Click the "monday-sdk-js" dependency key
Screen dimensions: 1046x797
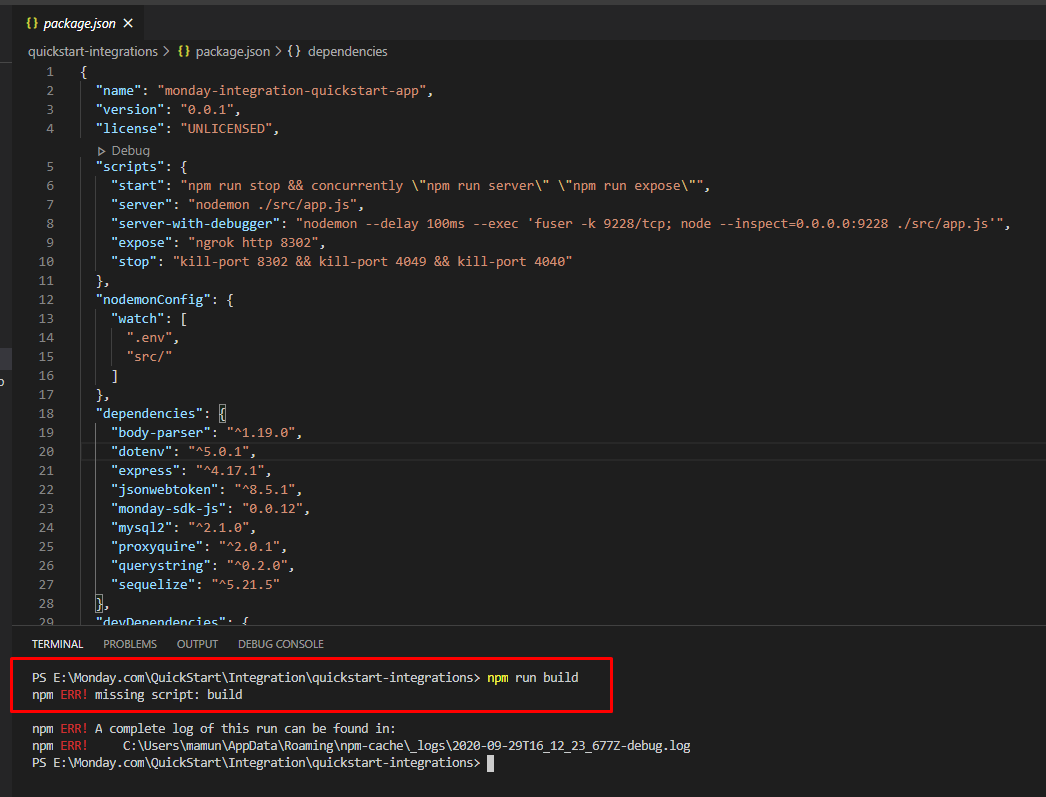(169, 509)
